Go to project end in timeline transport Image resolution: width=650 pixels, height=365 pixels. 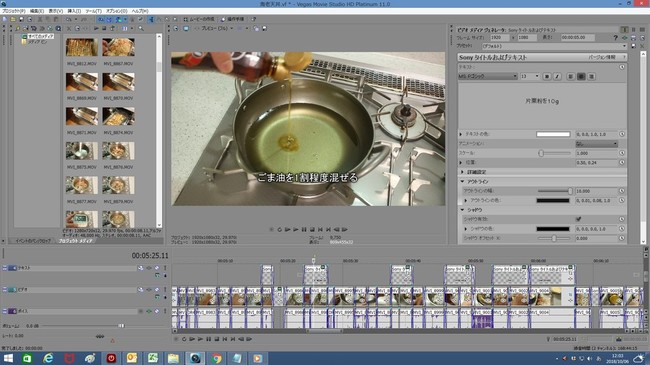233,339
